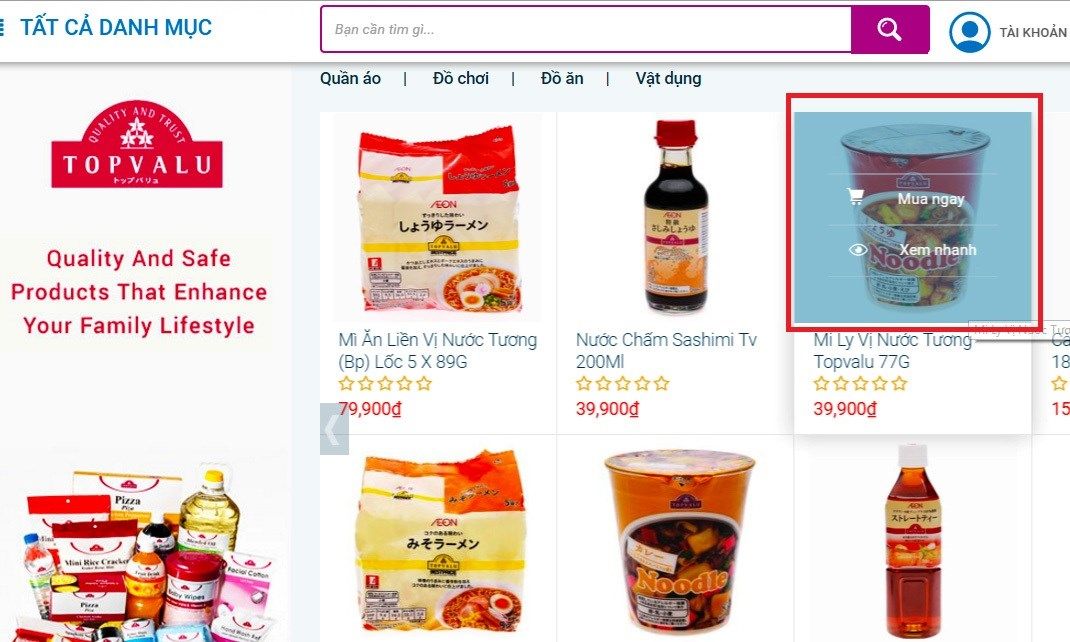This screenshot has width=1070, height=642.
Task: Select the Quần áo category tab
Action: (x=350, y=78)
